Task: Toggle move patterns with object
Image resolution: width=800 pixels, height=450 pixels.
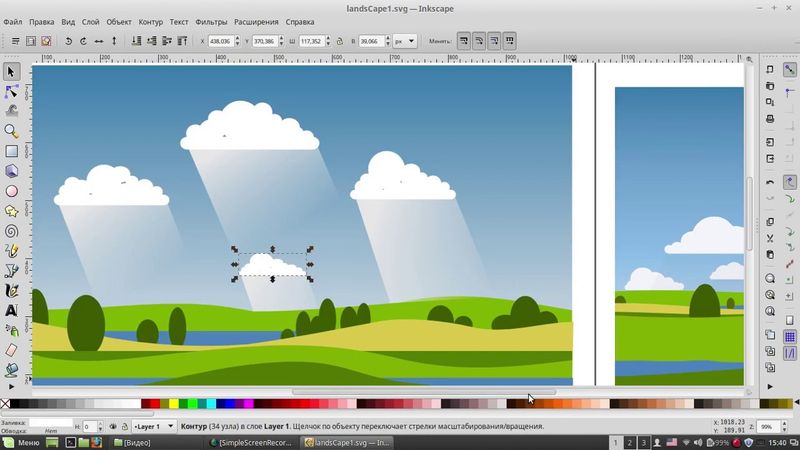Action: (x=510, y=41)
